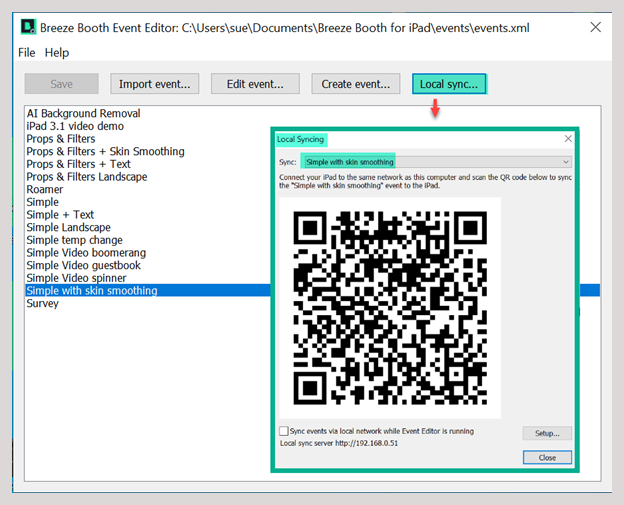Open the Sync event dropdown in Local Syncing

click(436, 162)
